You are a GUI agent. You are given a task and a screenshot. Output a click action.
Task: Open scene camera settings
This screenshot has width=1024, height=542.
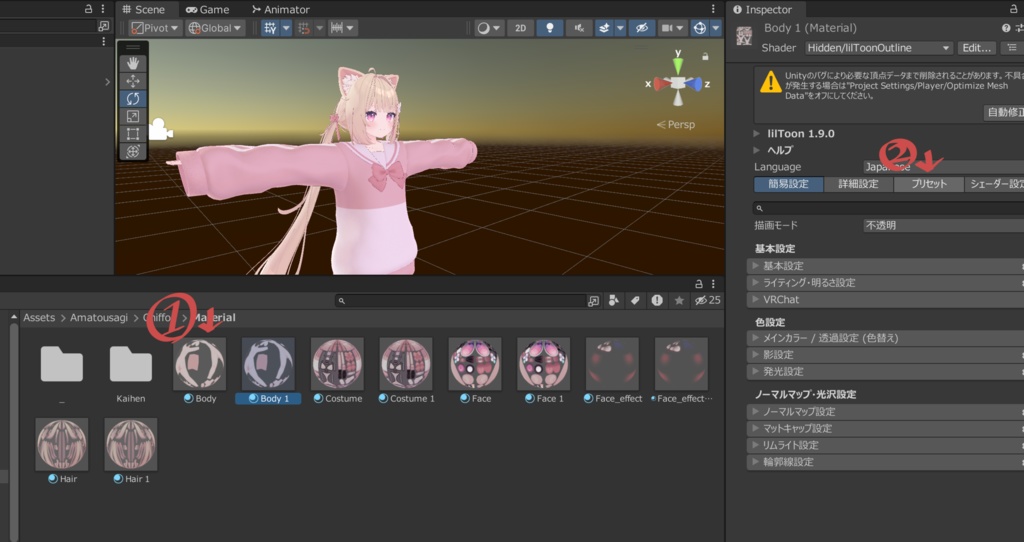[671, 28]
